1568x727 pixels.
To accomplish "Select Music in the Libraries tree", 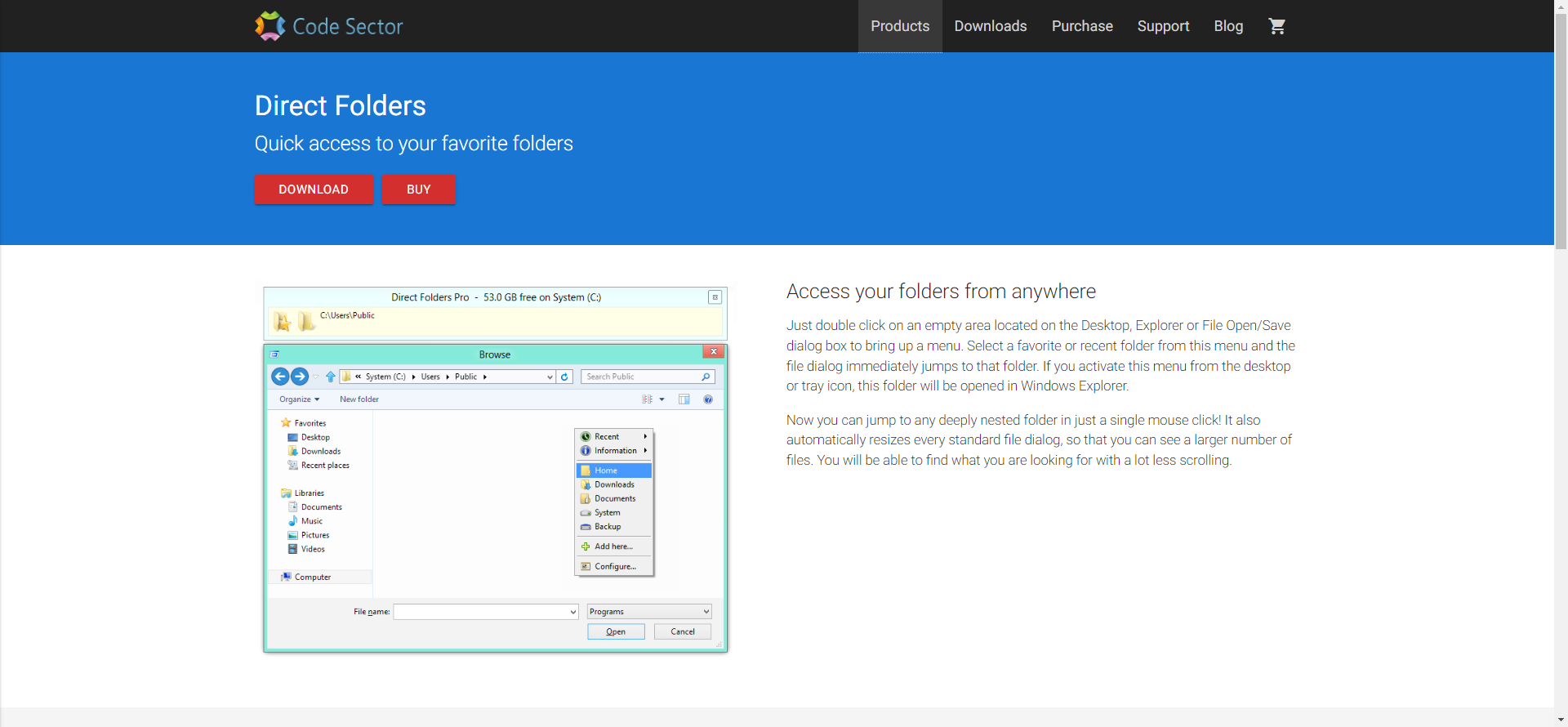I will 305,521.
